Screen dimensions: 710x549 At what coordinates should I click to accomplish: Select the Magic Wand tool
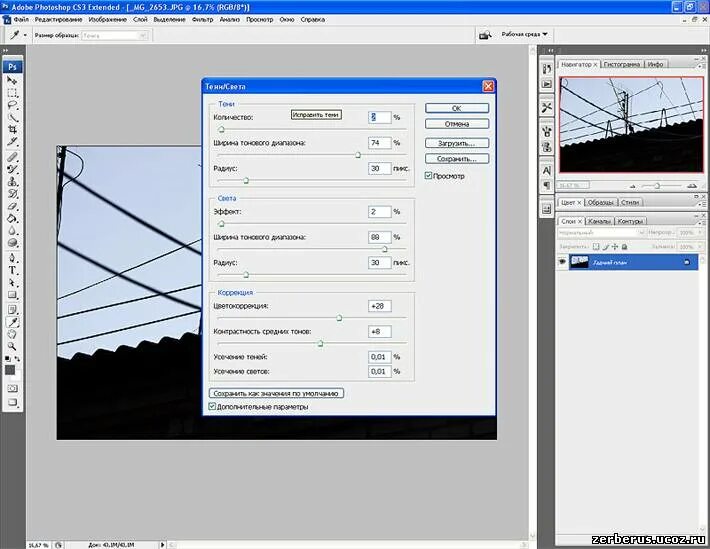[12, 117]
